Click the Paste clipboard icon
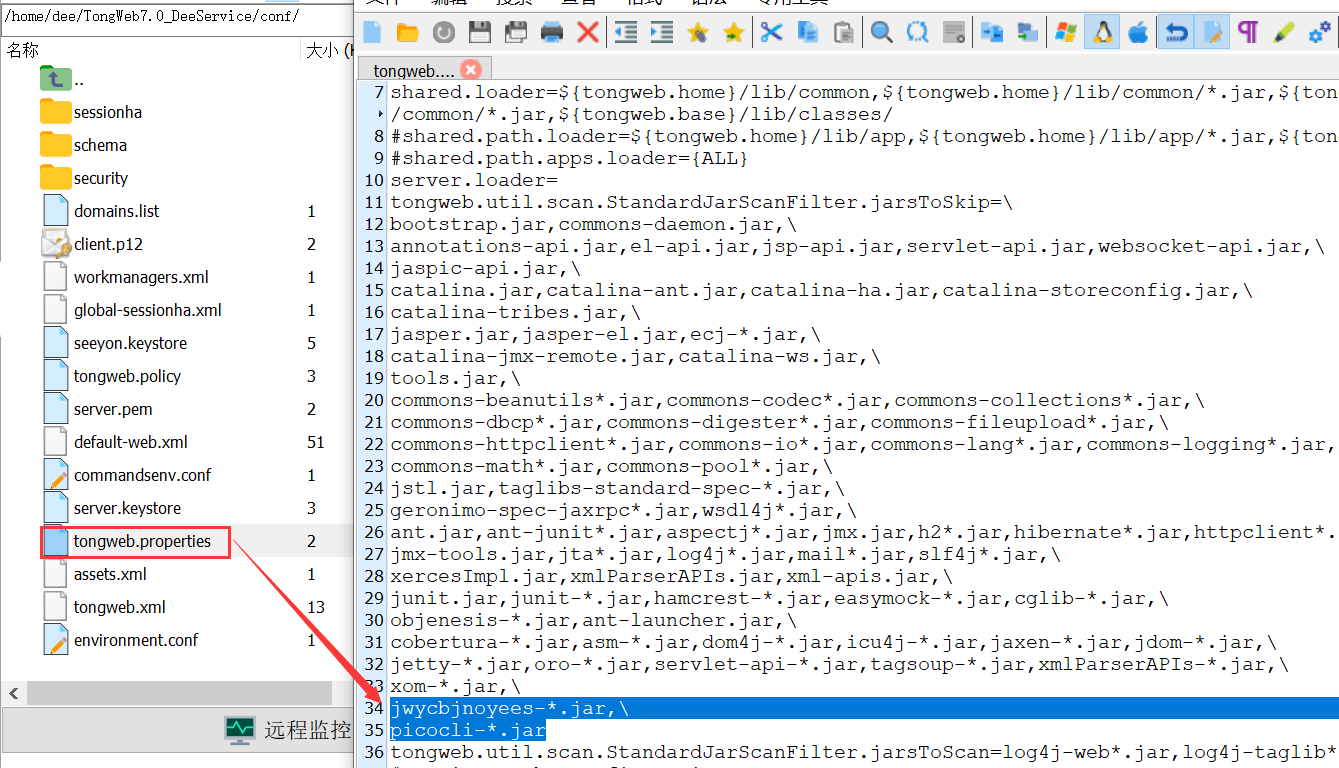Viewport: 1339px width, 768px height. 843,33
